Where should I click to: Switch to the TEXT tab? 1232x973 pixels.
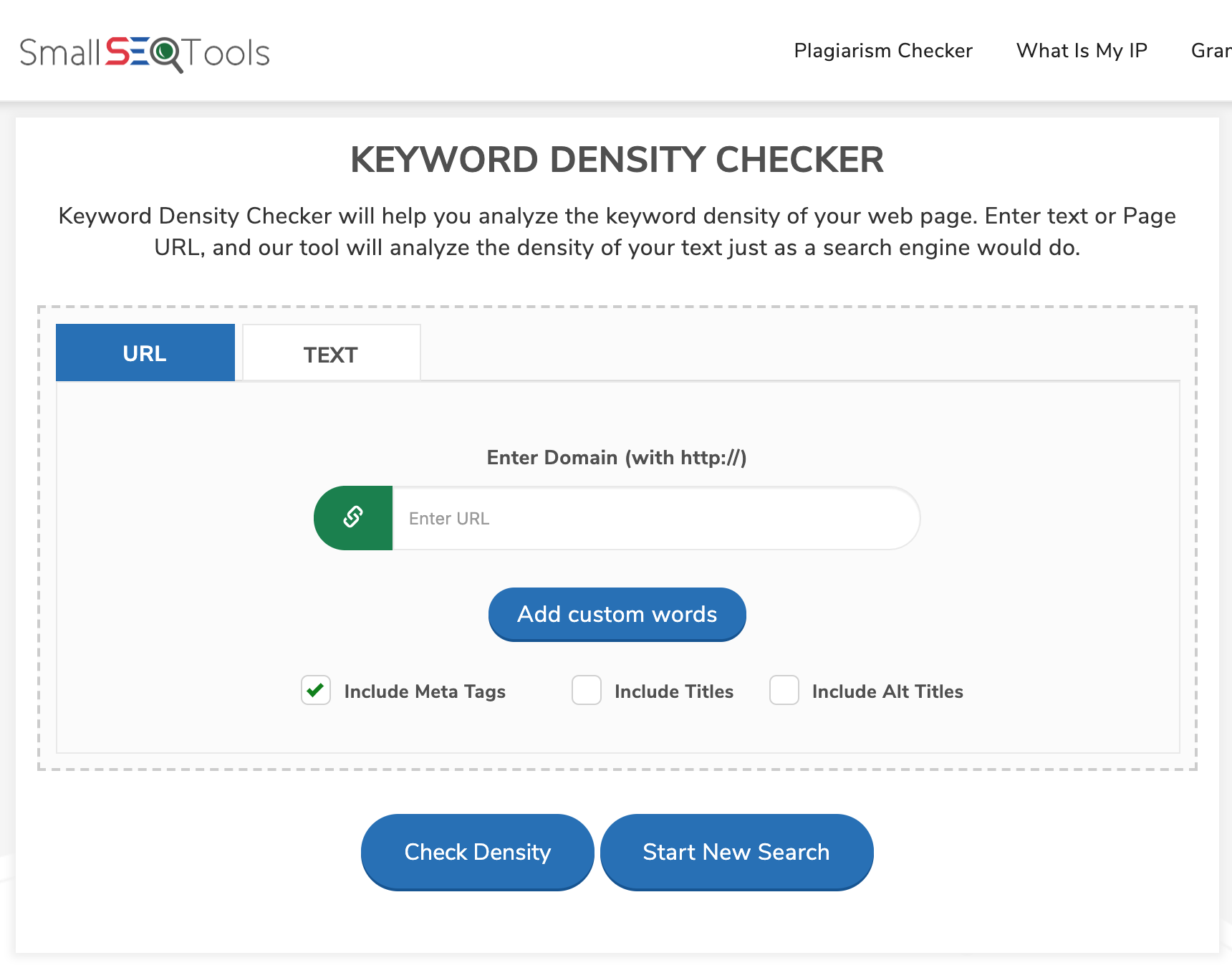click(x=331, y=354)
